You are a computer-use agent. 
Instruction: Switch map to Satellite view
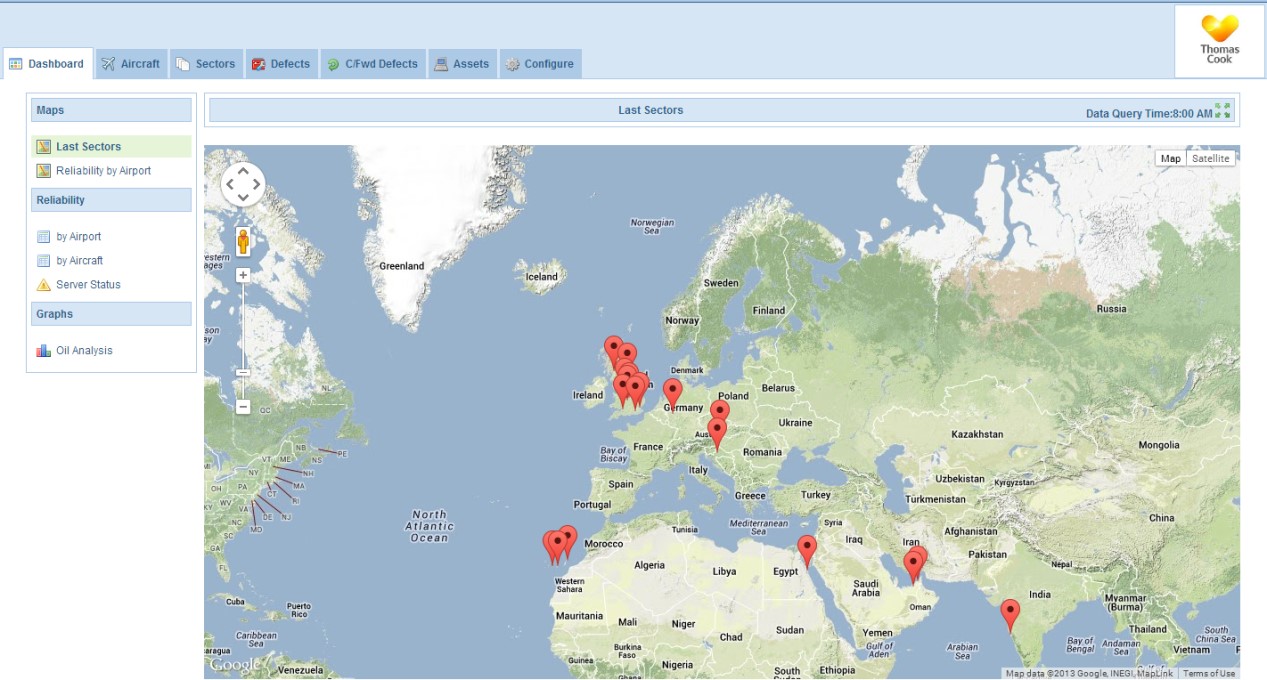[1210, 158]
